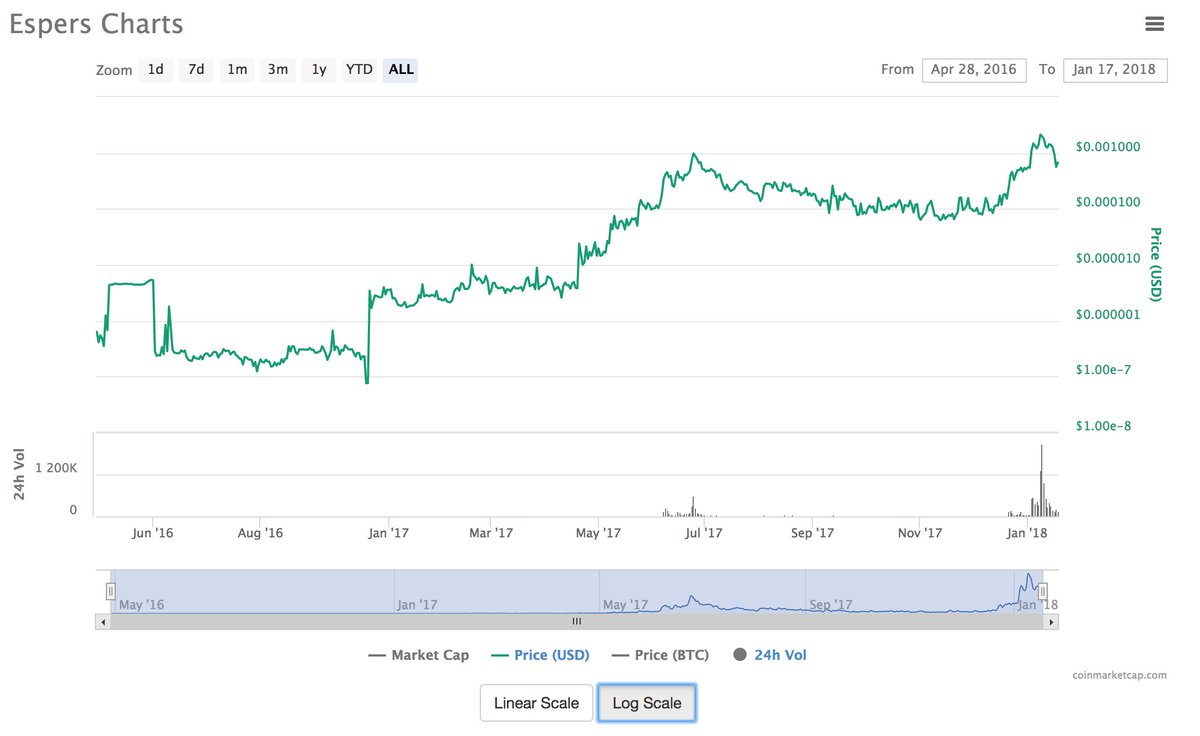Set zoom range to 1d
This screenshot has width=1200, height=736.
pyautogui.click(x=156, y=70)
